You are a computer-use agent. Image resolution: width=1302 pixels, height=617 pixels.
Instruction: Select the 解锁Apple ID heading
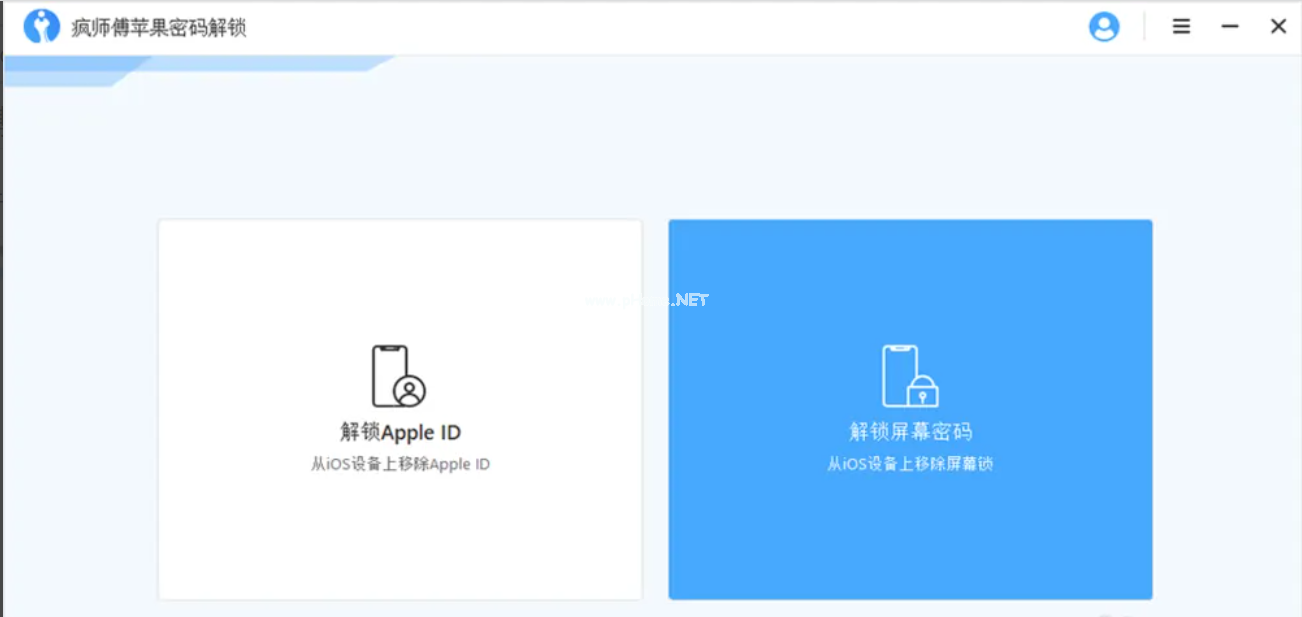coord(400,432)
